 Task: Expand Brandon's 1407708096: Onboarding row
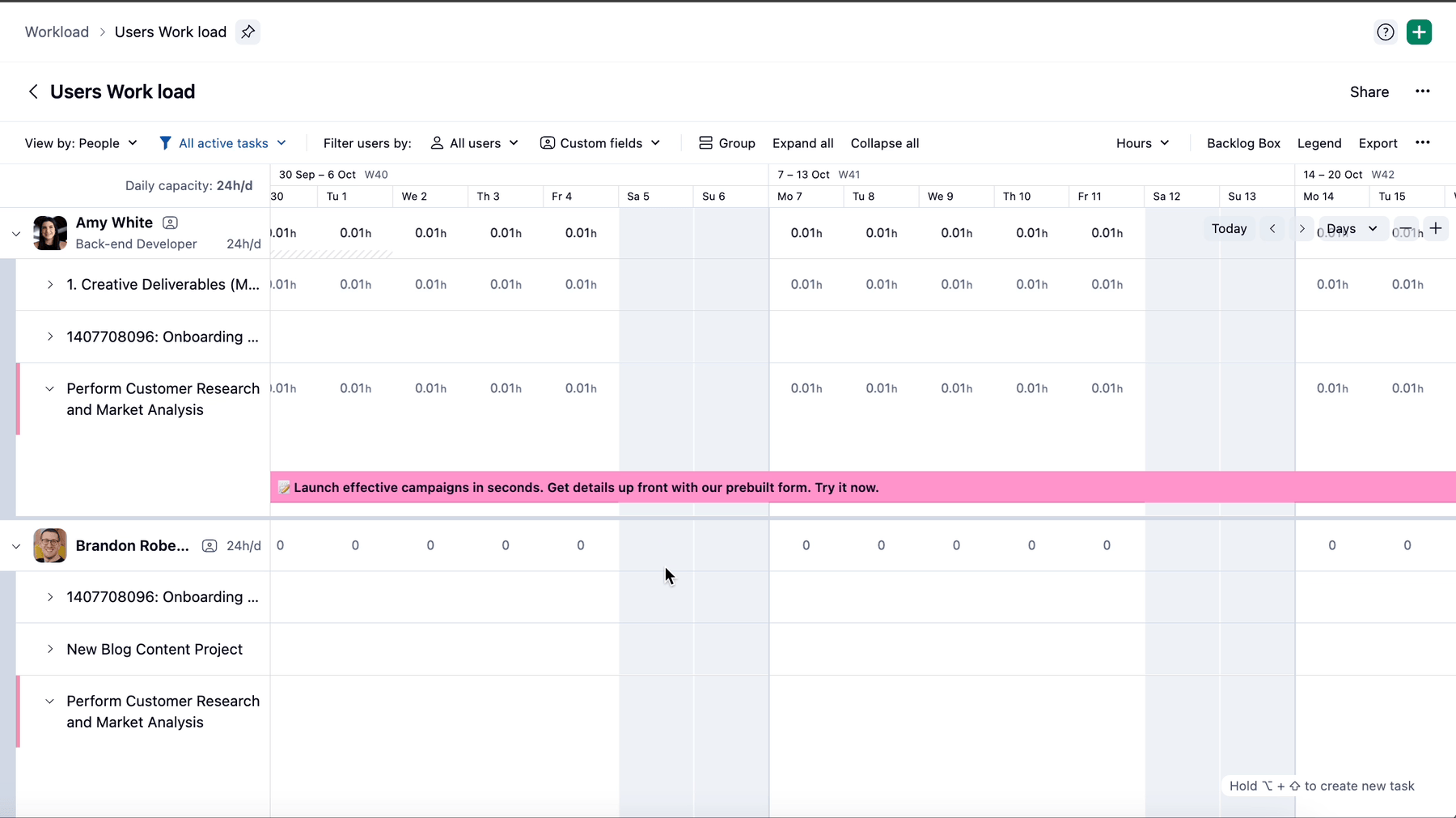(50, 597)
